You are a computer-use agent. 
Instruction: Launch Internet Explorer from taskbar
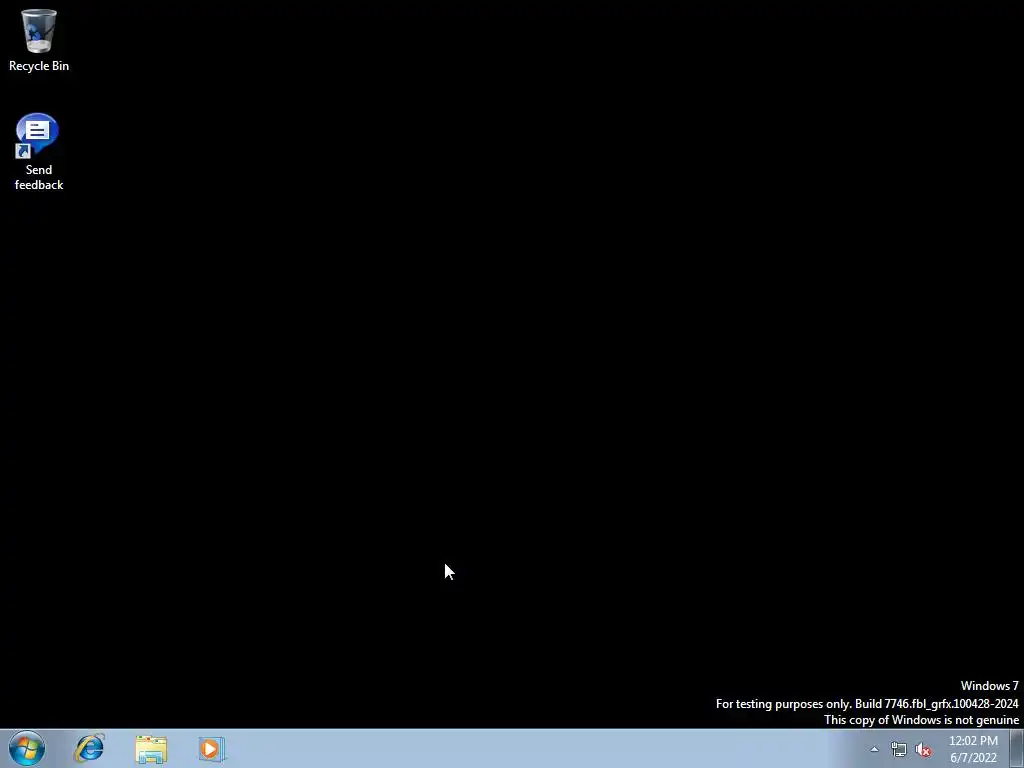pos(89,748)
